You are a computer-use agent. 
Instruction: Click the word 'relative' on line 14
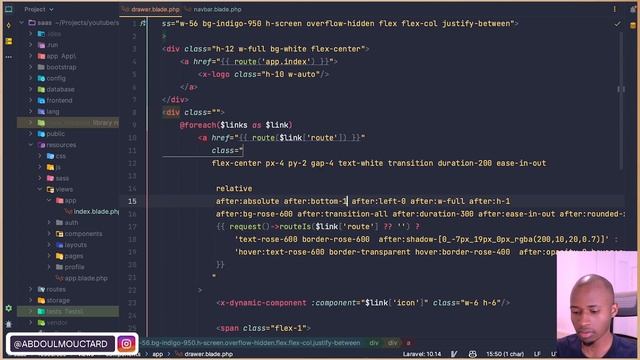pos(234,189)
